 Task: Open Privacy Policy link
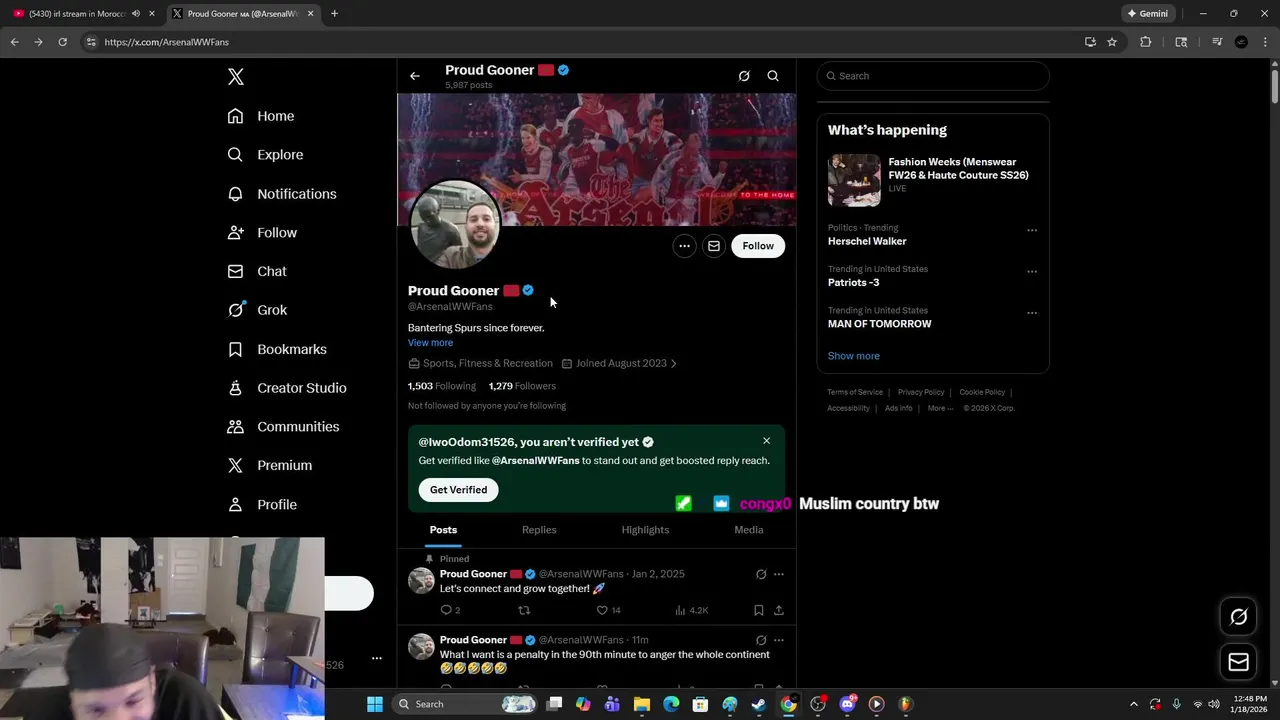(921, 392)
